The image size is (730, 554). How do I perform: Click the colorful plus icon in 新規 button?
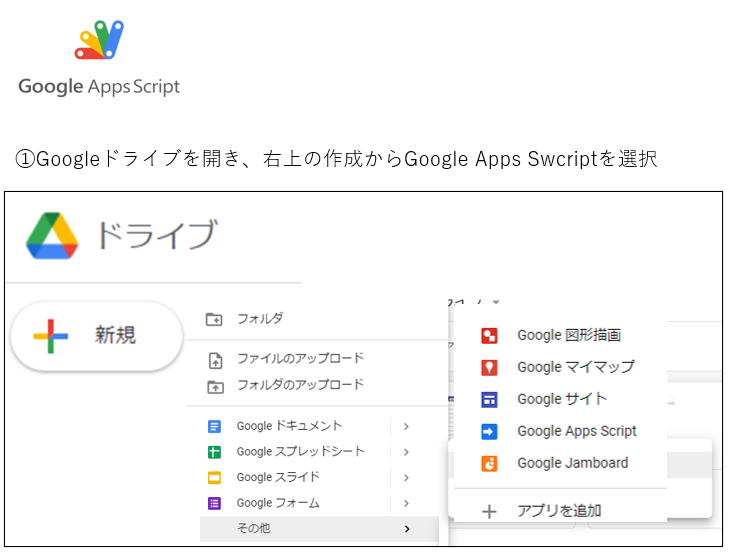point(51,336)
